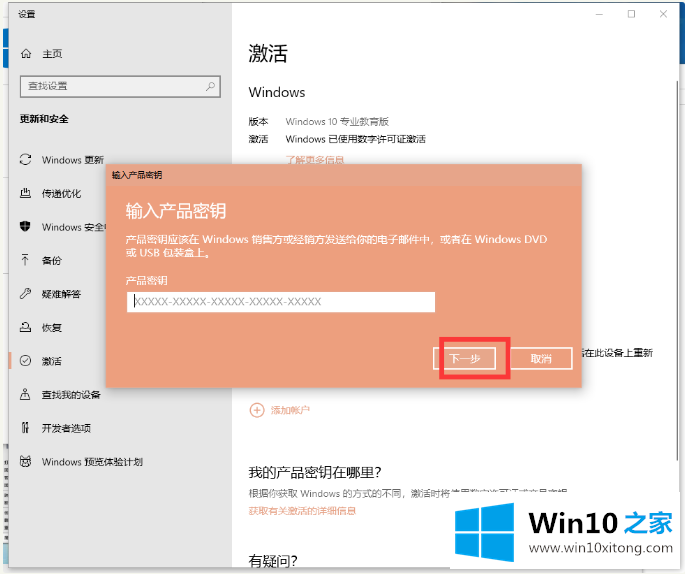Click the 疑难解答 wrench icon

tap(25, 294)
